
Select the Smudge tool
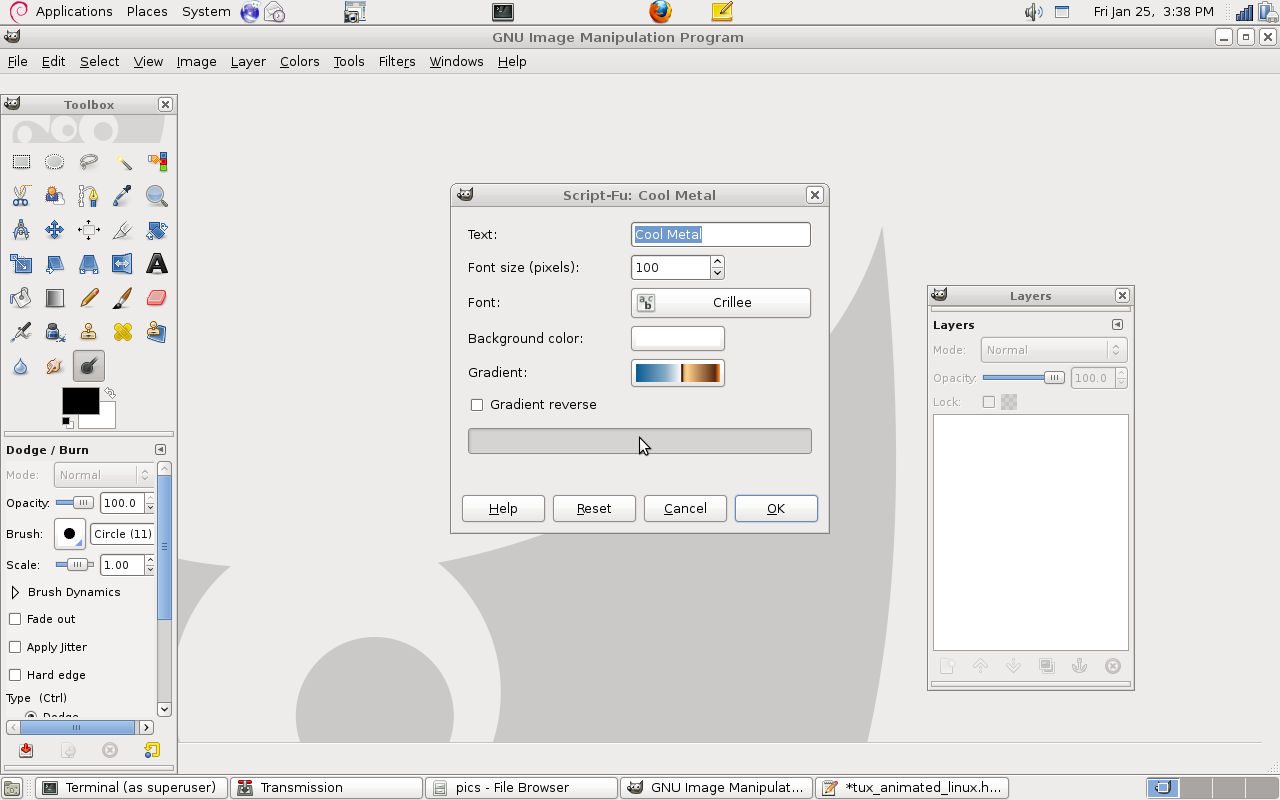coord(54,365)
